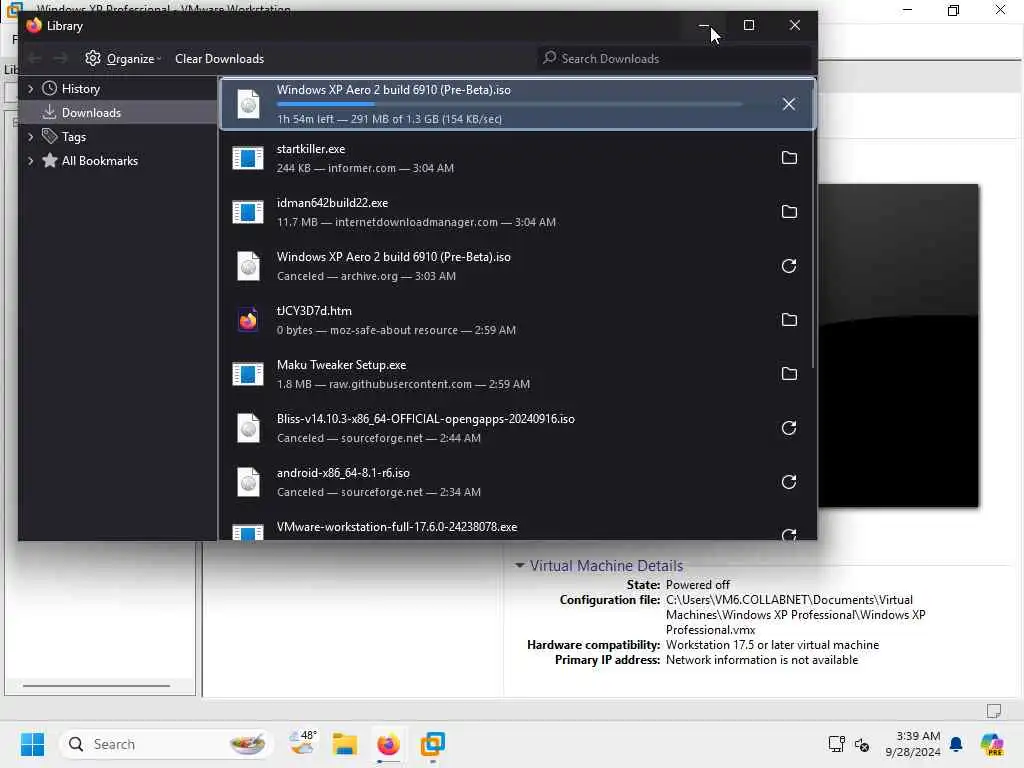Screen dimensions: 1024x768
Task: Go back in Library navigation
Action: (35, 59)
